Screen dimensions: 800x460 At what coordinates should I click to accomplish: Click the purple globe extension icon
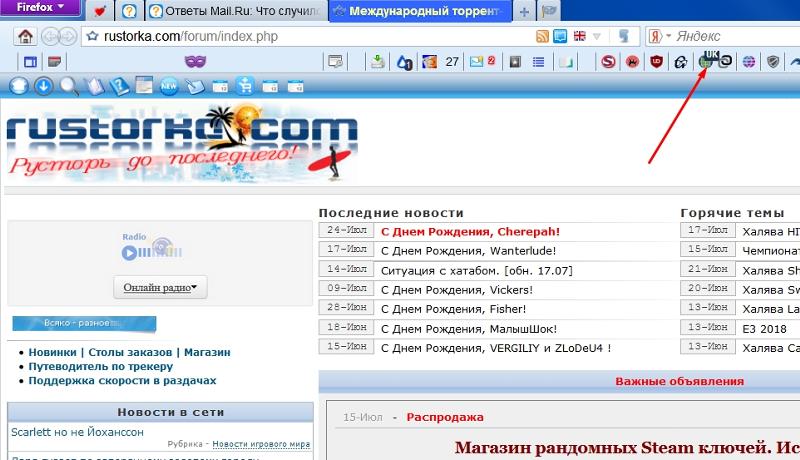point(748,62)
